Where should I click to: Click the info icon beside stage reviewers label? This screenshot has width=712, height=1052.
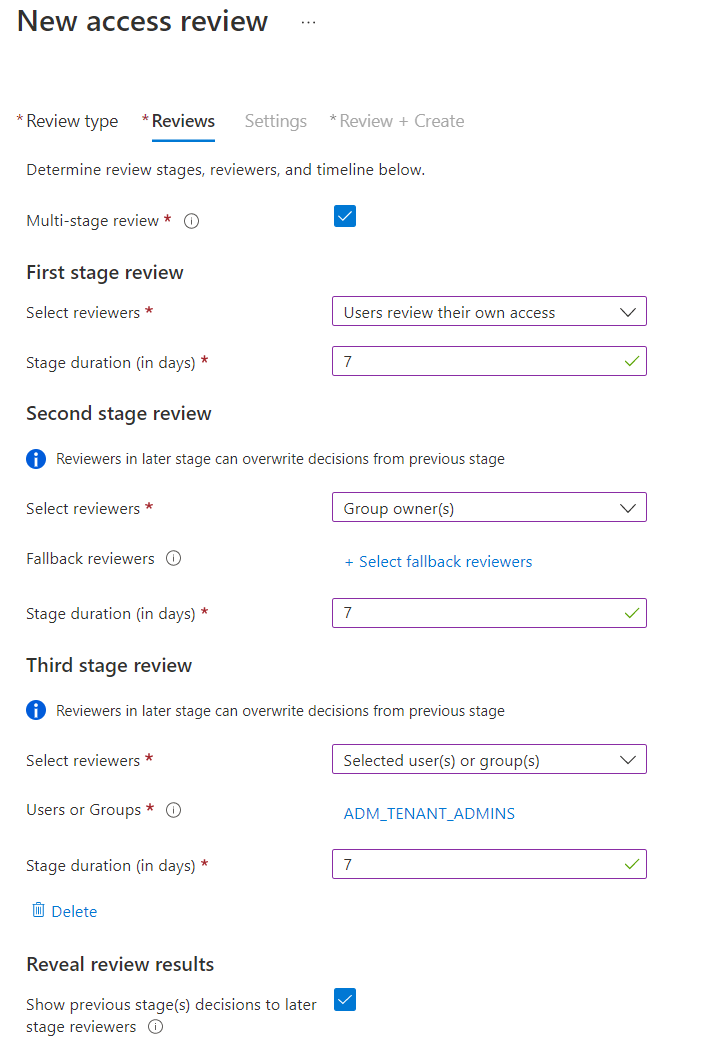[155, 1027]
